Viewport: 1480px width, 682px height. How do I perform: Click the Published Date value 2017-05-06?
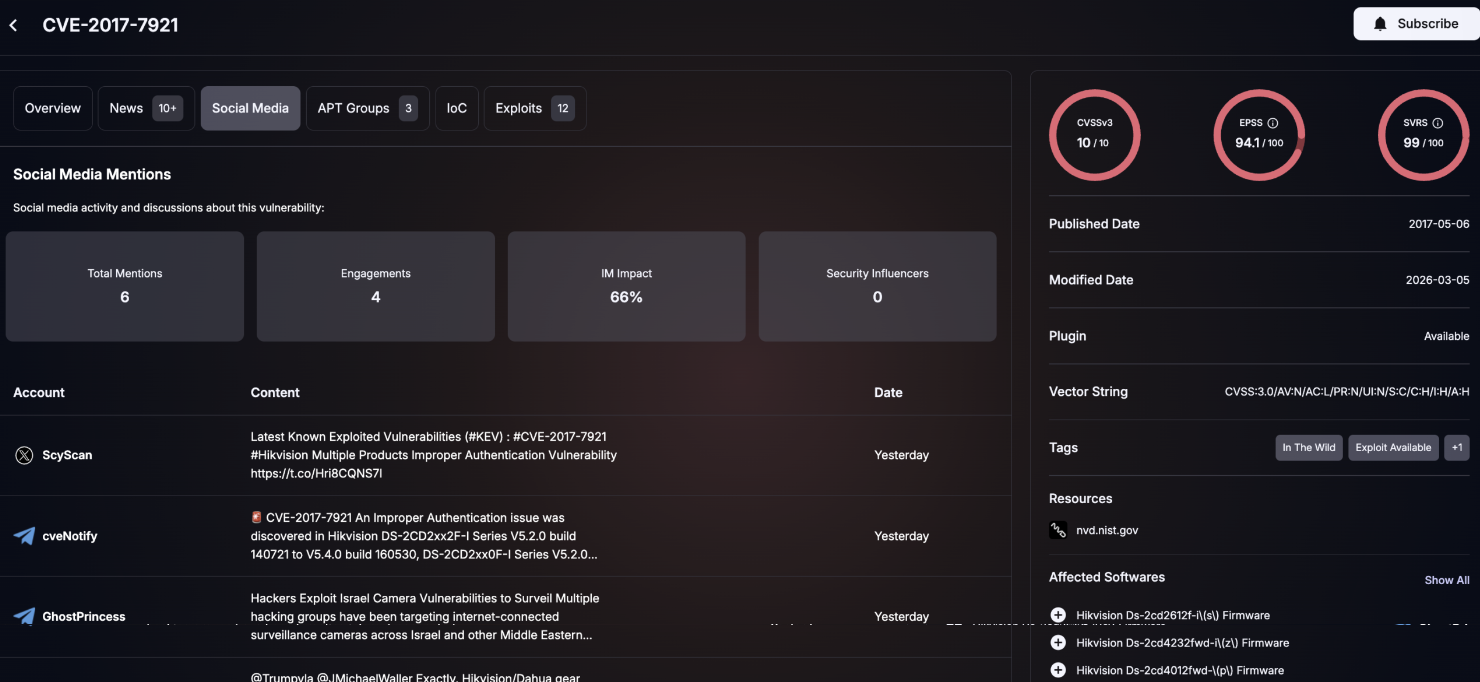pos(1439,224)
